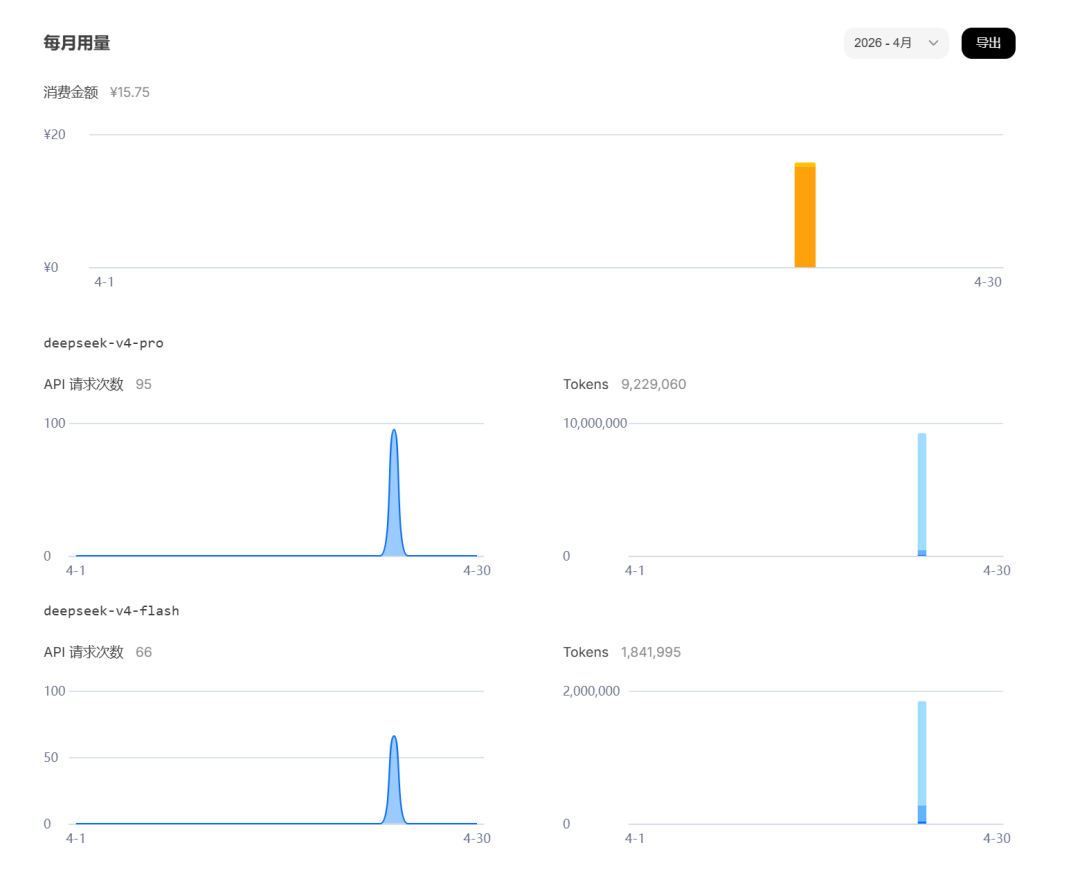
Task: Click the ¥20 axis label on spending chart
Action: pos(54,134)
